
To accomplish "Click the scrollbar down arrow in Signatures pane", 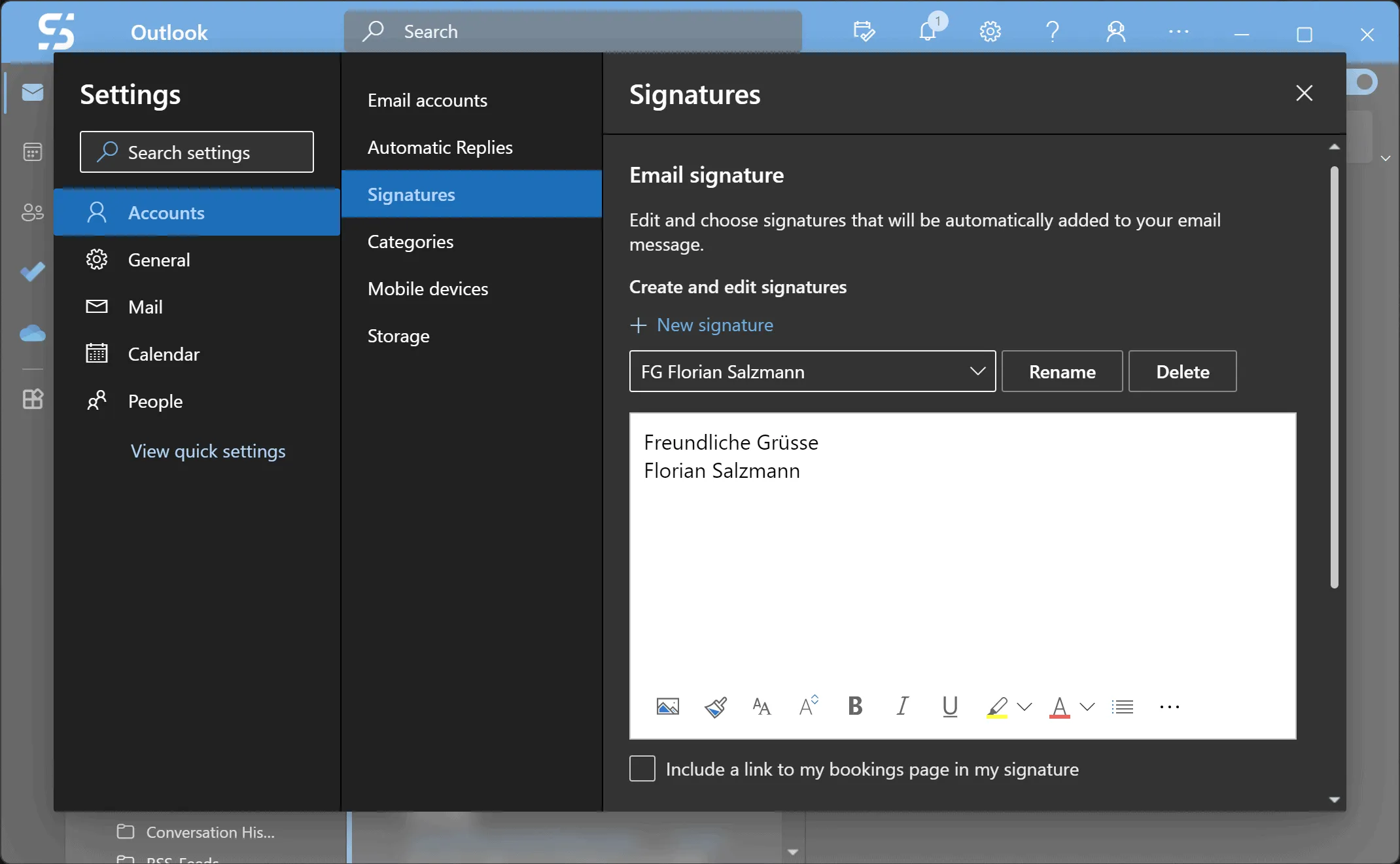I will click(1334, 799).
